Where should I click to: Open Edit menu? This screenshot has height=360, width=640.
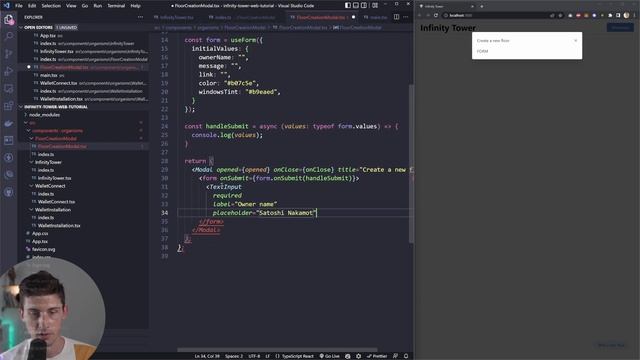(32, 6)
